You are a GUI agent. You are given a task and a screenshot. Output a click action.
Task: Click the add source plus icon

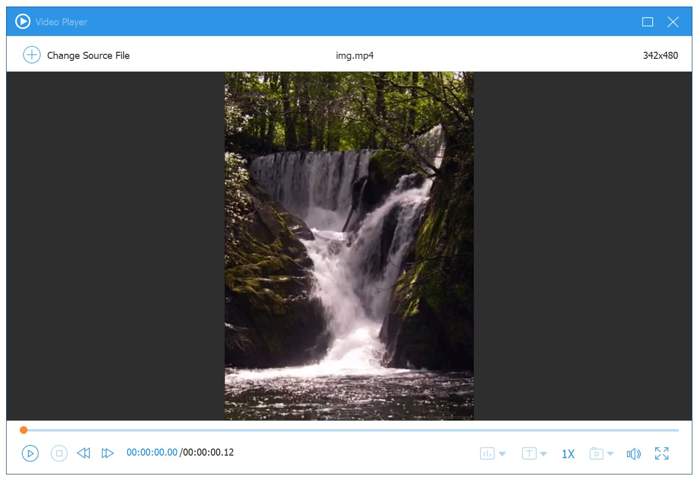pyautogui.click(x=31, y=55)
